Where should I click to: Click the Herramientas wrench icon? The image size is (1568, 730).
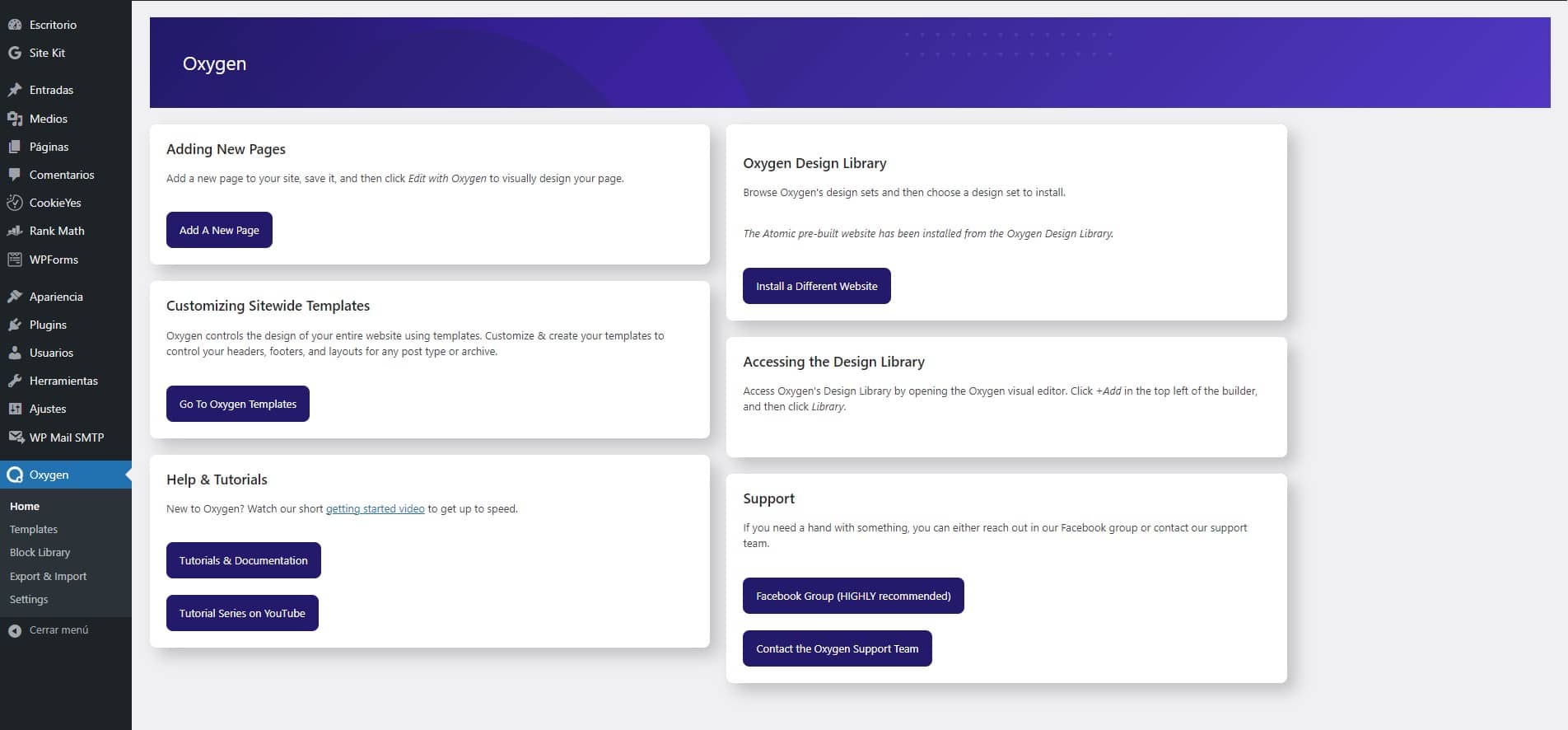[x=15, y=381]
